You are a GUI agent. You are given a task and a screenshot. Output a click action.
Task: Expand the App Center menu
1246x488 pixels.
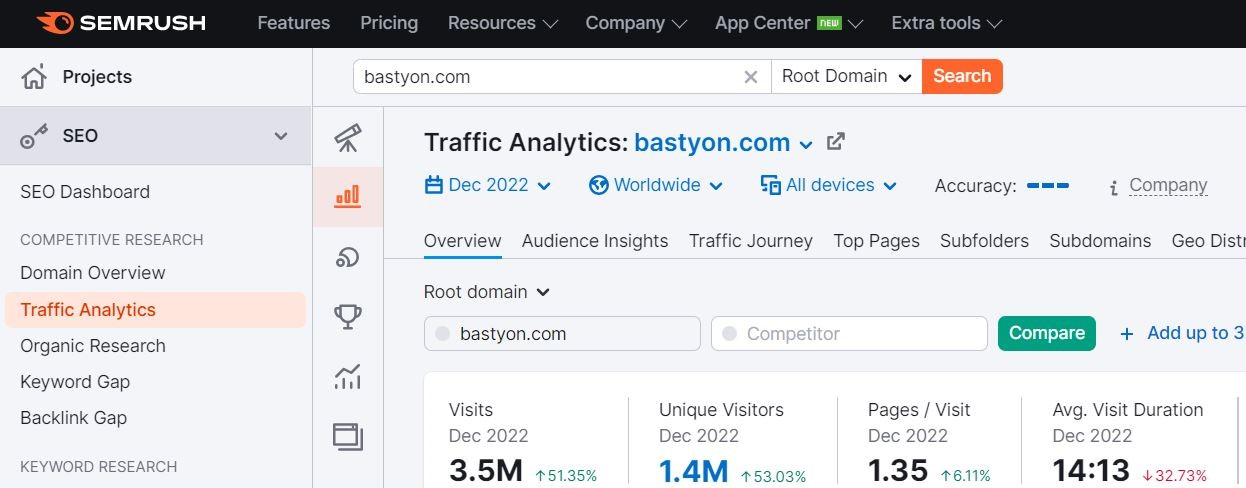[789, 22]
